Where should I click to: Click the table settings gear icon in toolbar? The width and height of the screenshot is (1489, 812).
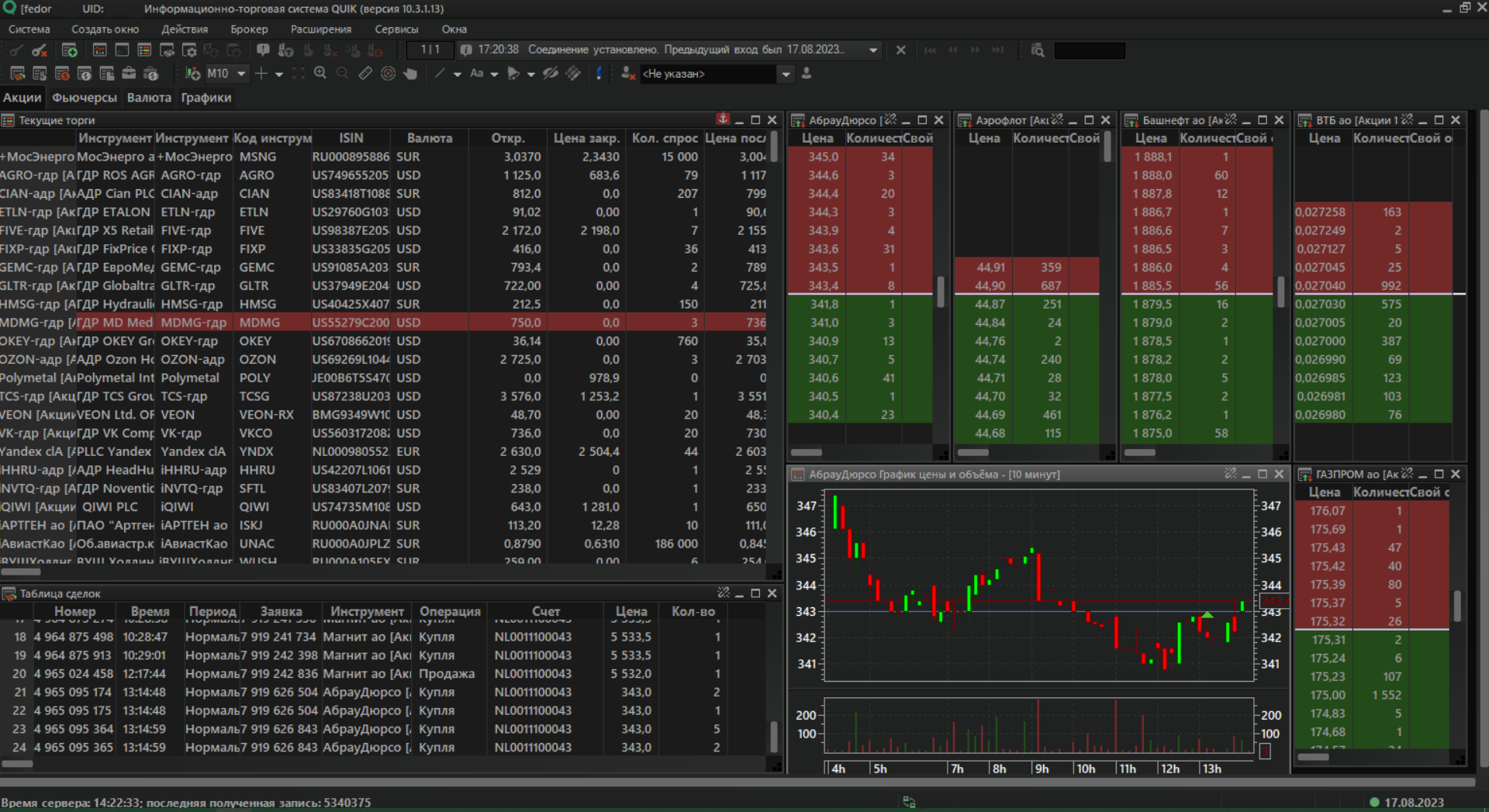[x=189, y=50]
